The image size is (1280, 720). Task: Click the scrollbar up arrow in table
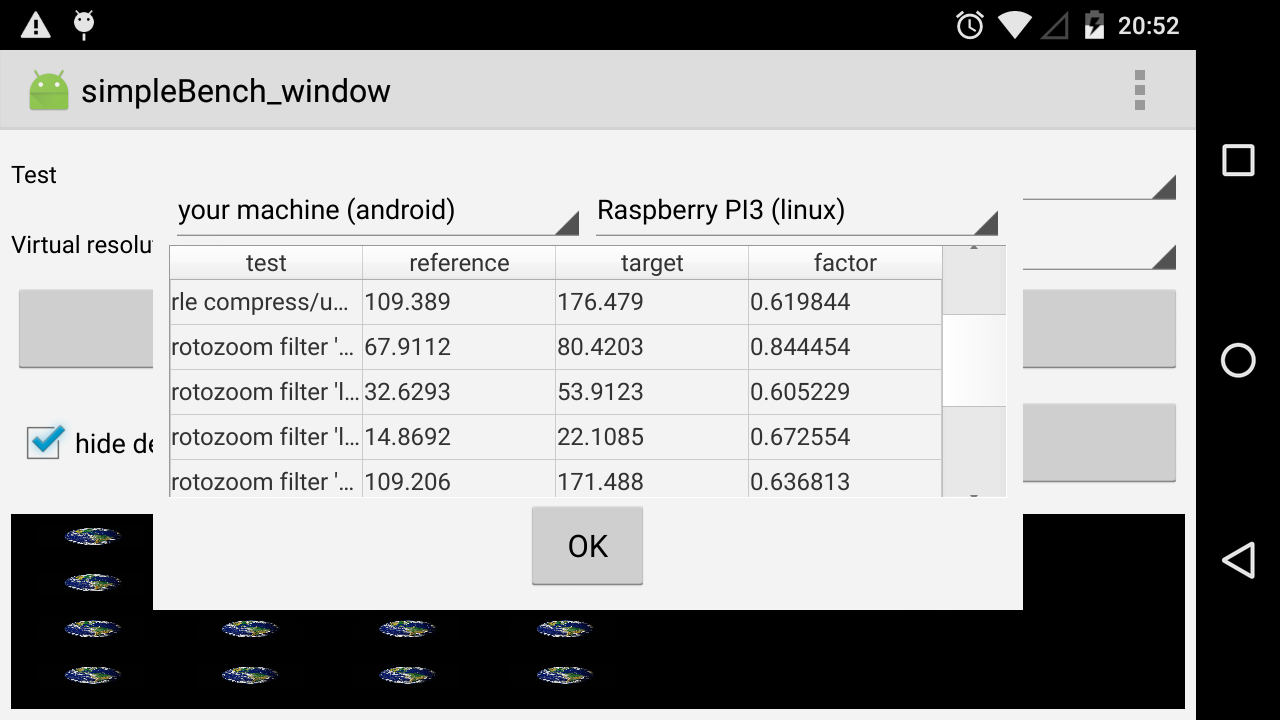pos(974,248)
